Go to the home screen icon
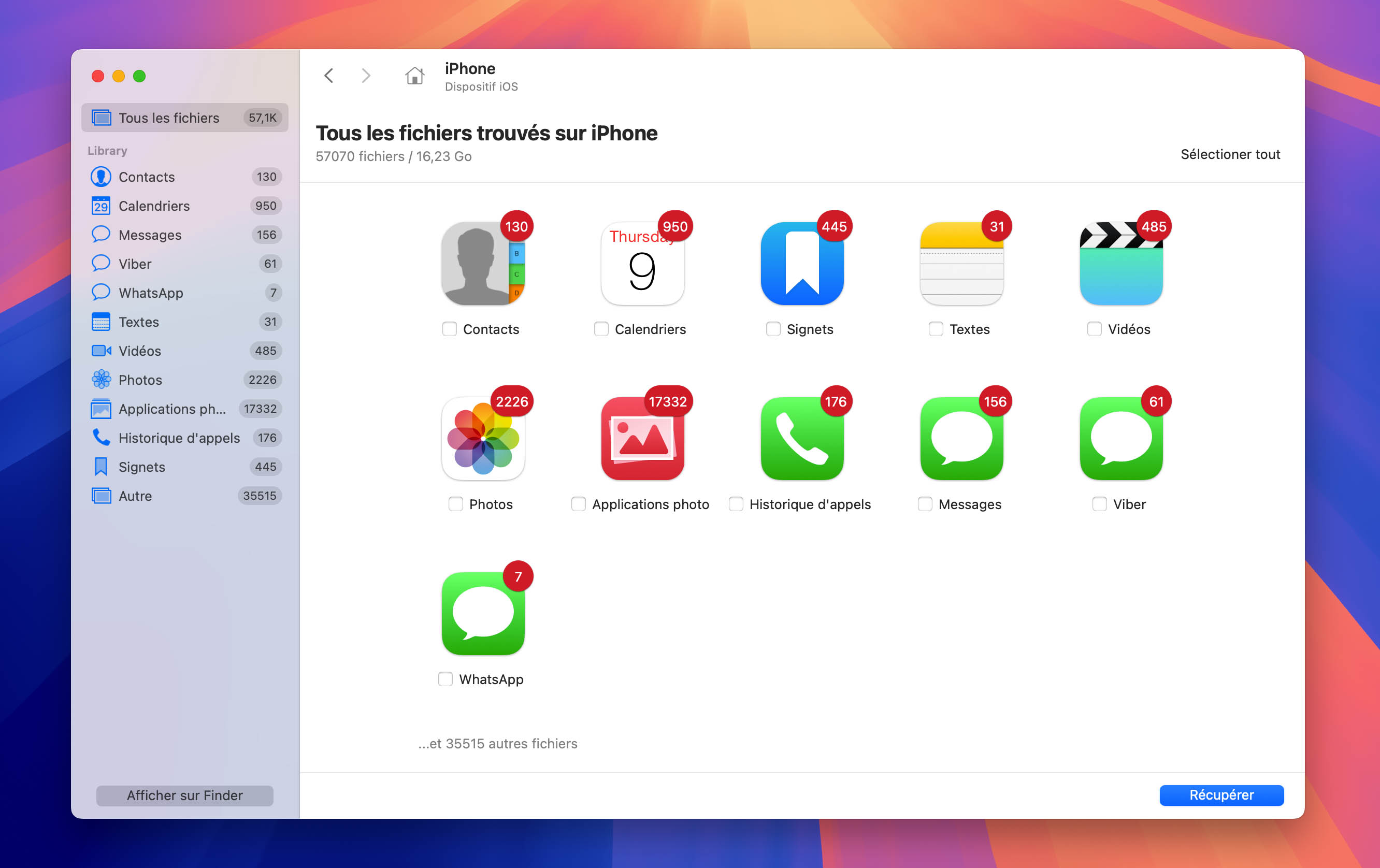Screen dimensions: 1380x868 (414, 76)
